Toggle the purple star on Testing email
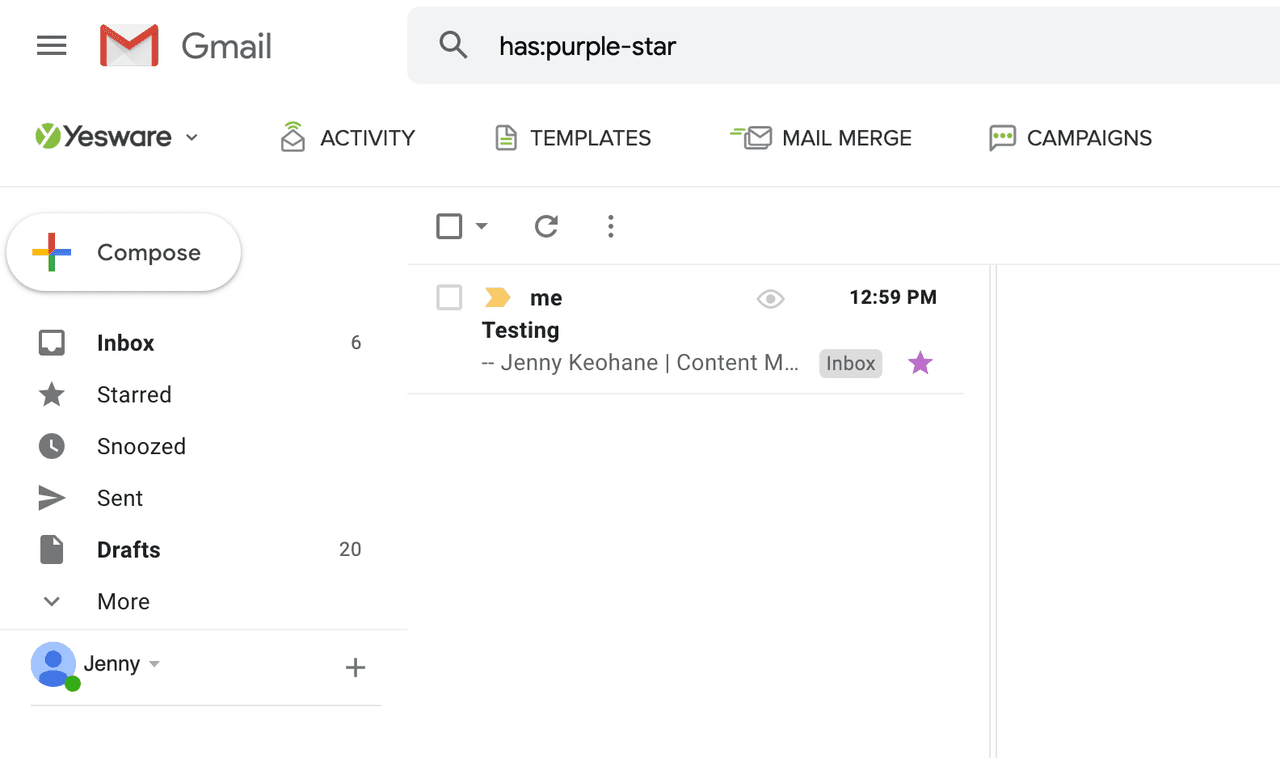This screenshot has width=1280, height=758. tap(920, 363)
